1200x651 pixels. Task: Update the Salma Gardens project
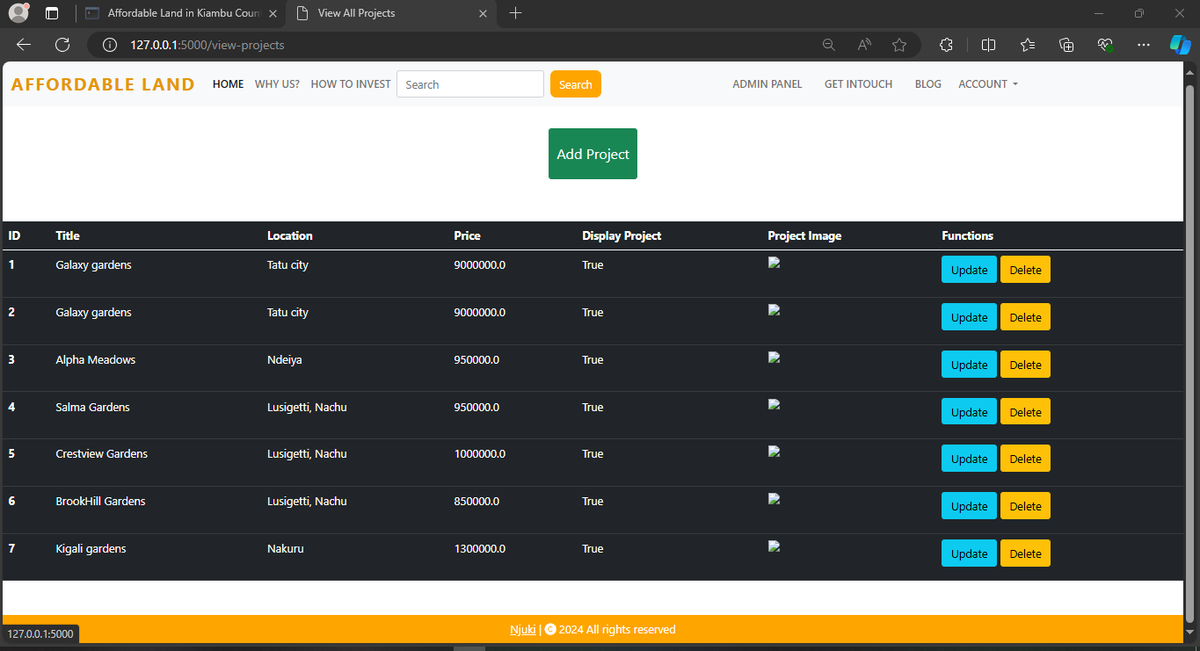969,412
